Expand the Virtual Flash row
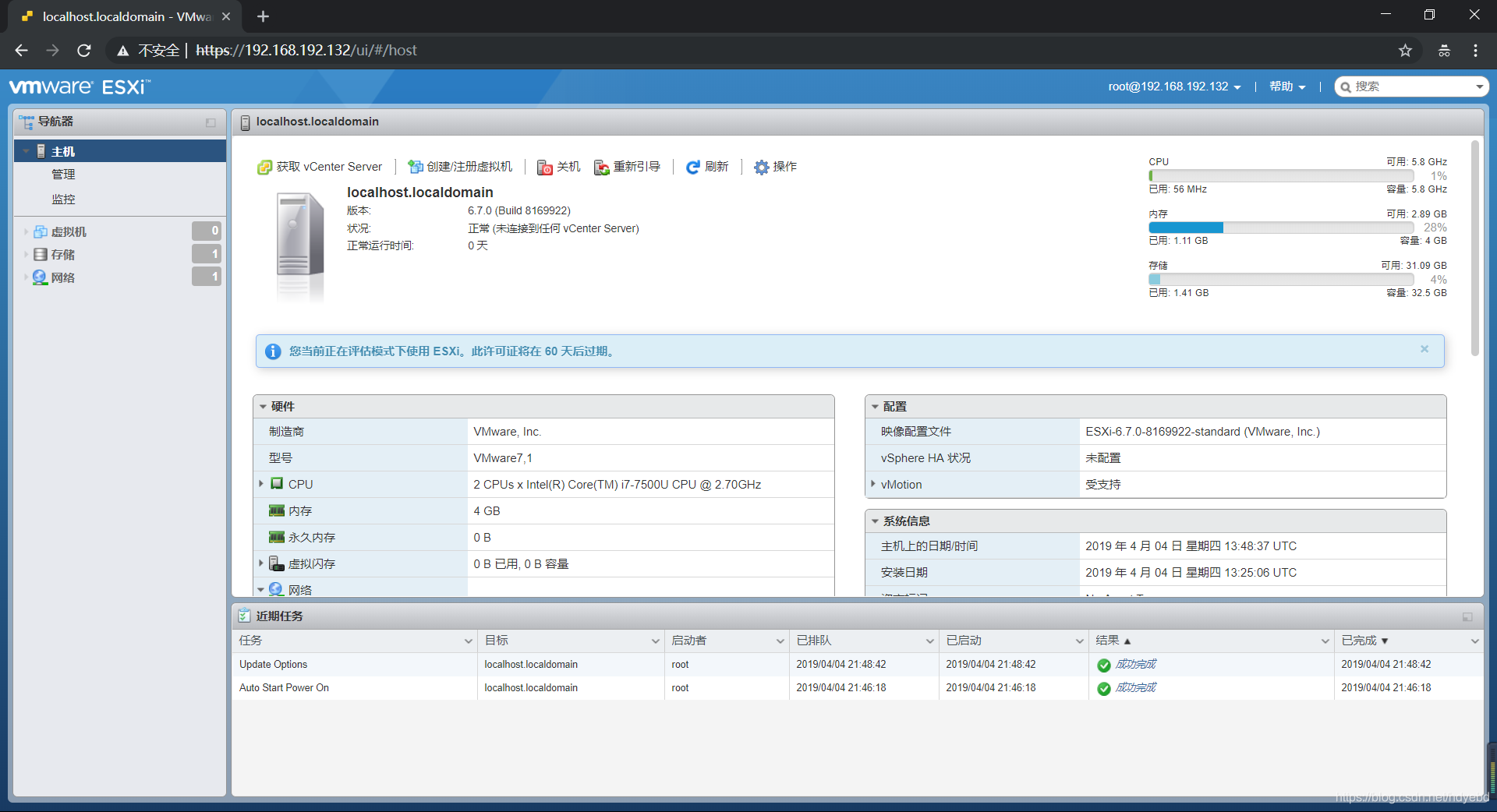Image resolution: width=1497 pixels, height=812 pixels. point(261,563)
